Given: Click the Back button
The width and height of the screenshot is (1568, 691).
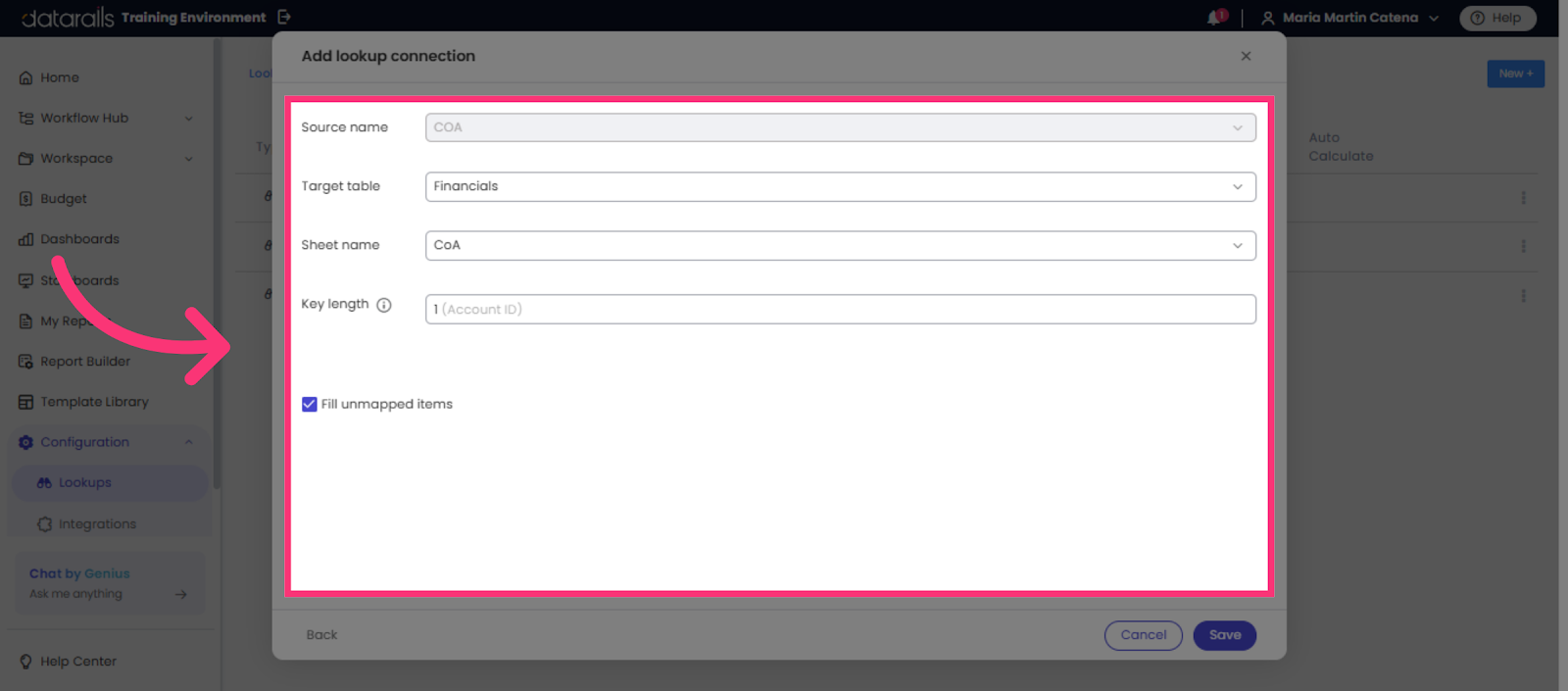Looking at the screenshot, I should click(321, 635).
